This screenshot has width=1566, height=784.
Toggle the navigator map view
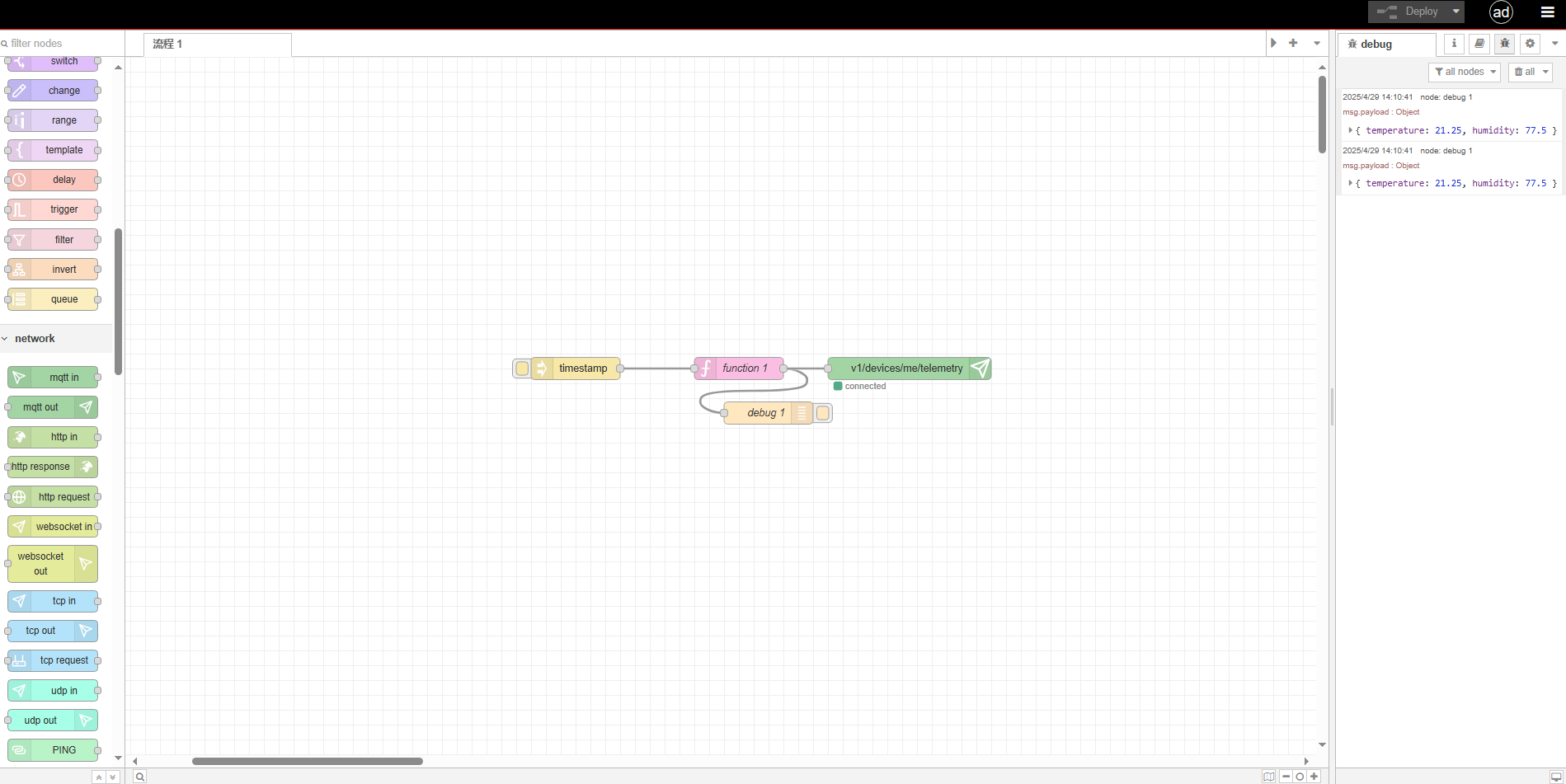[x=1268, y=776]
